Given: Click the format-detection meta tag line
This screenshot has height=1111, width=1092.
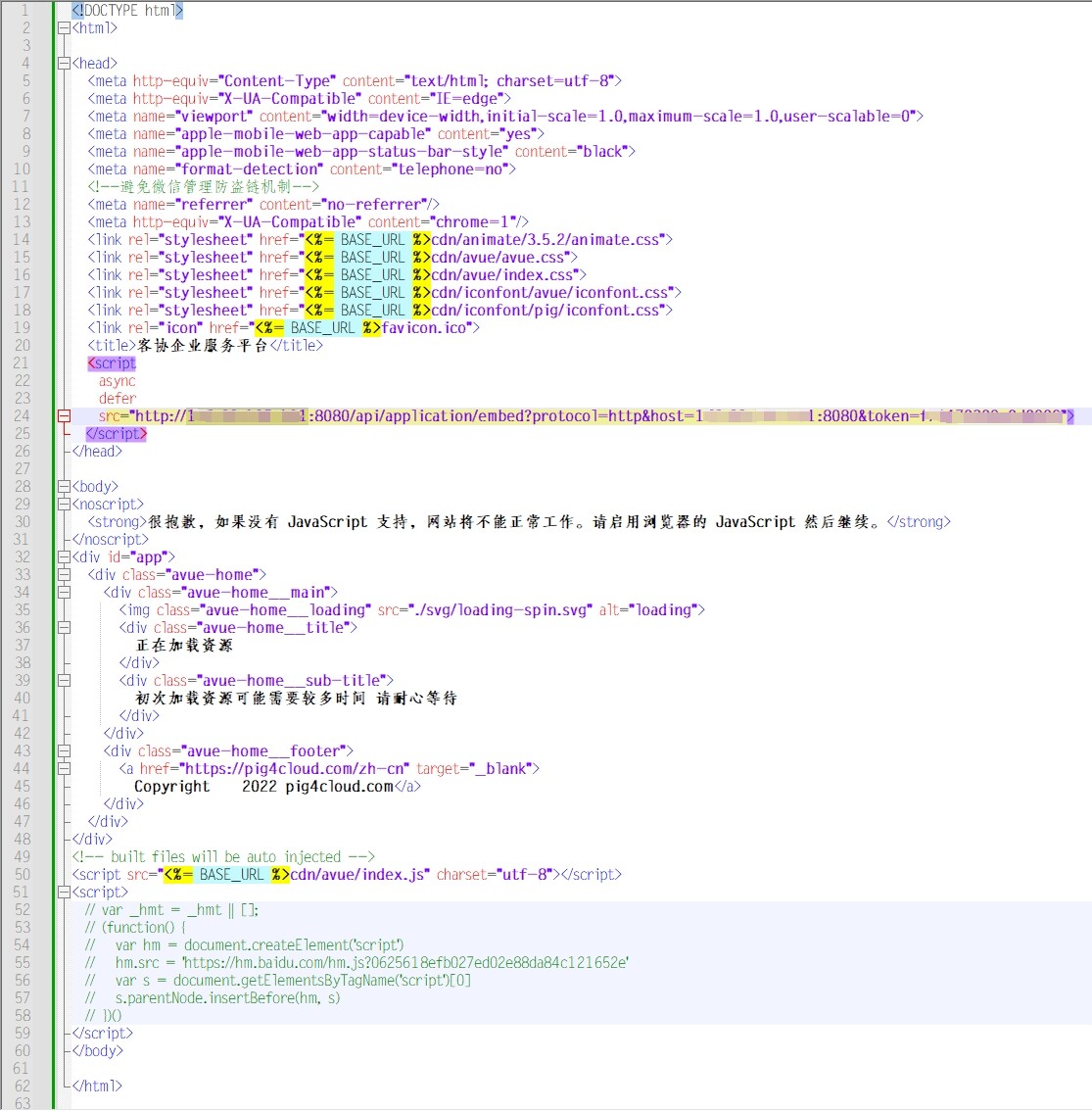Looking at the screenshot, I should coord(302,169).
